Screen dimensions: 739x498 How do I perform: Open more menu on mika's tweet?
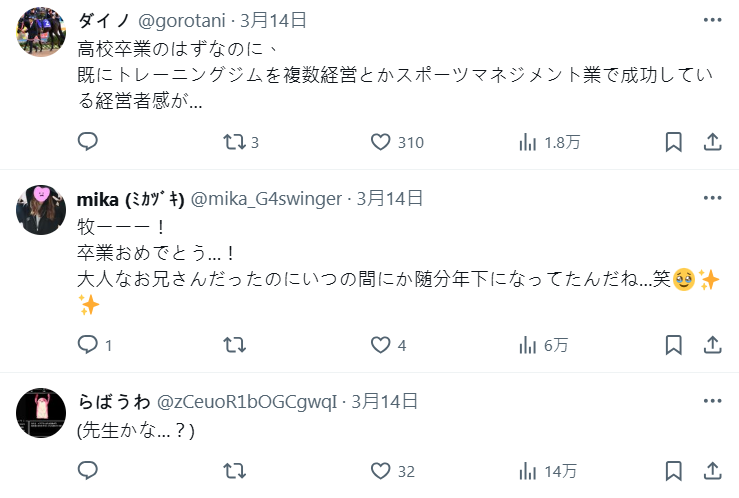point(712,198)
